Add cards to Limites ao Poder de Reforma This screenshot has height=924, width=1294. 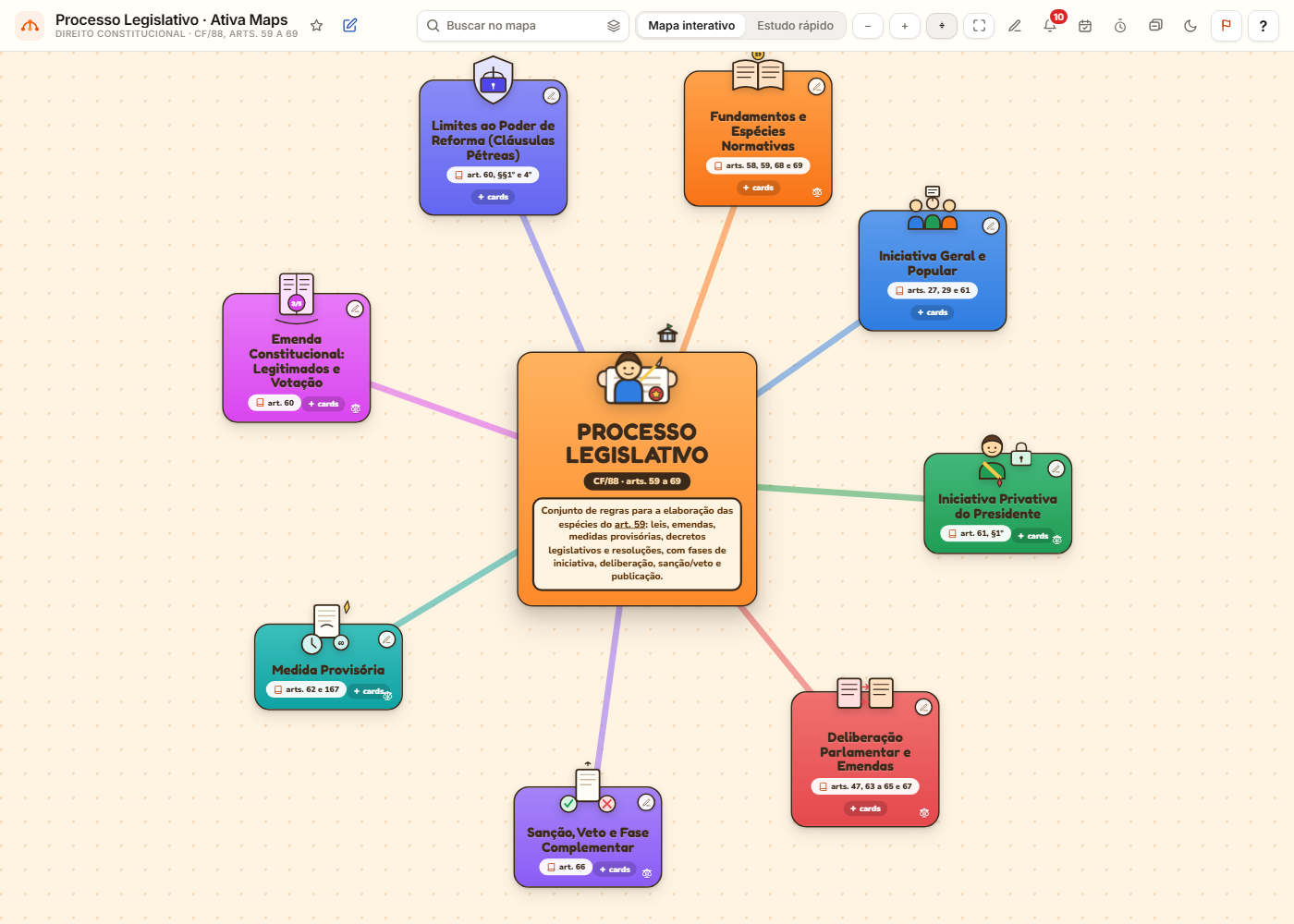tap(493, 197)
